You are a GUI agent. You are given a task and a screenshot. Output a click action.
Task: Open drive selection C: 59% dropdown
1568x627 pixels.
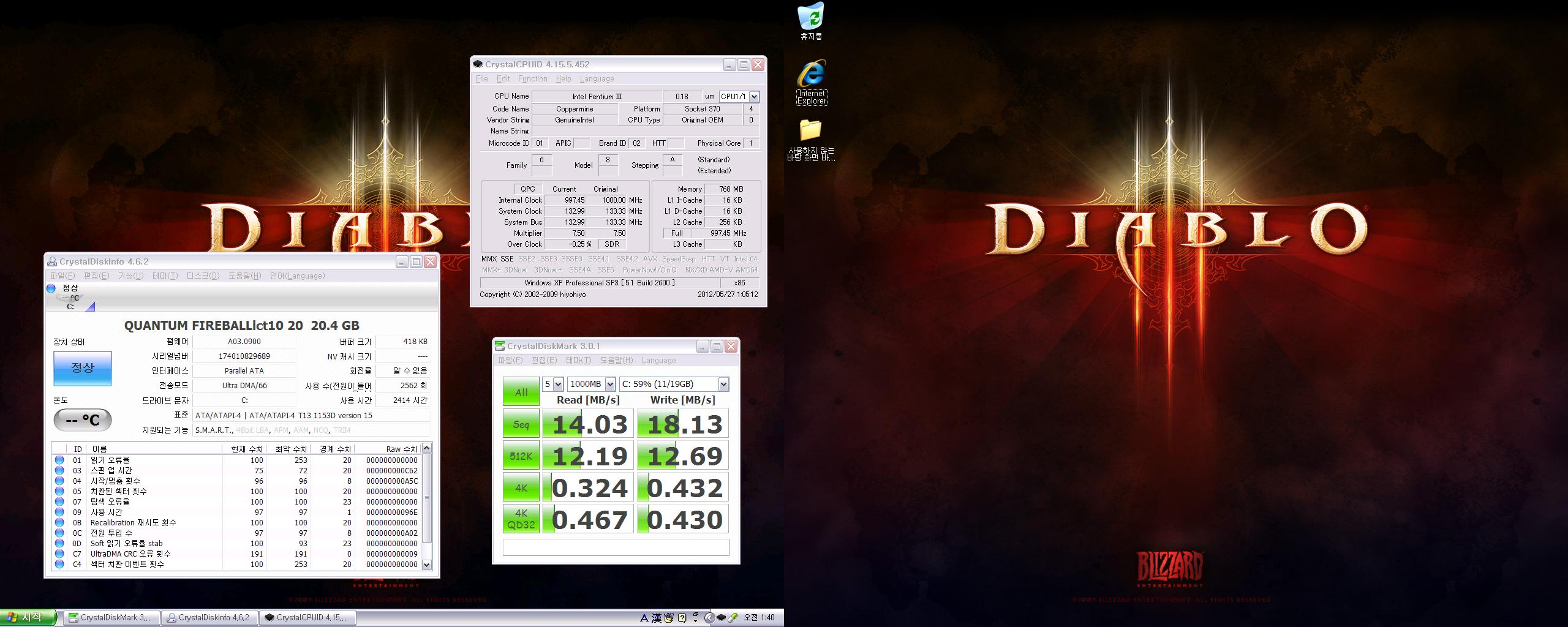[x=723, y=384]
